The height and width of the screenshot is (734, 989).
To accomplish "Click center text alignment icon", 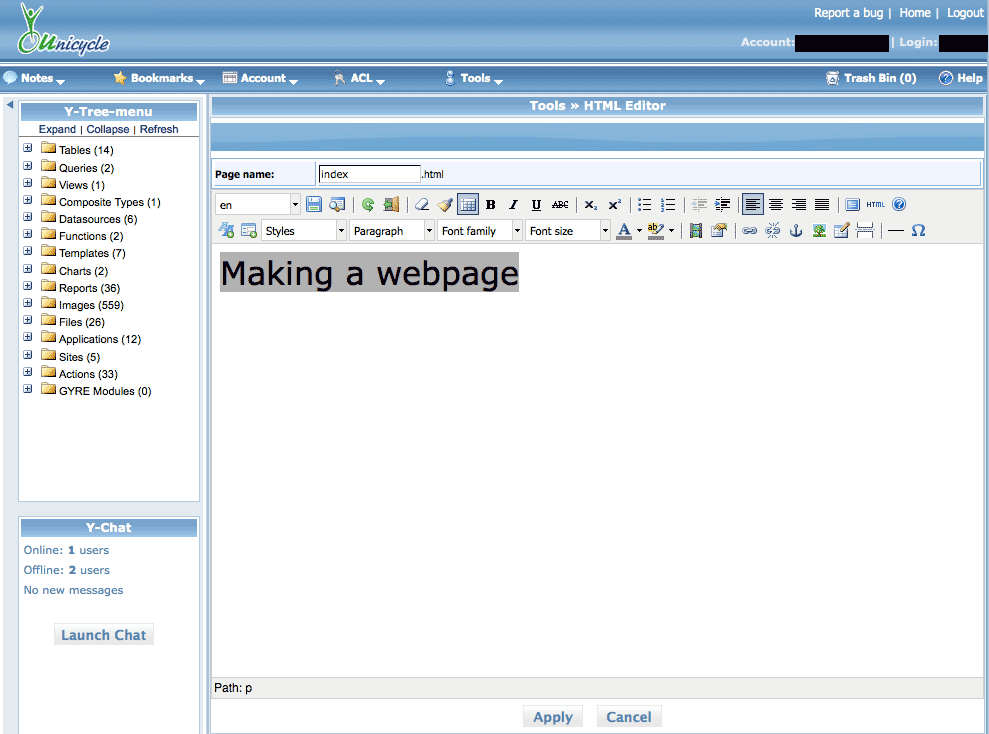I will point(776,205).
